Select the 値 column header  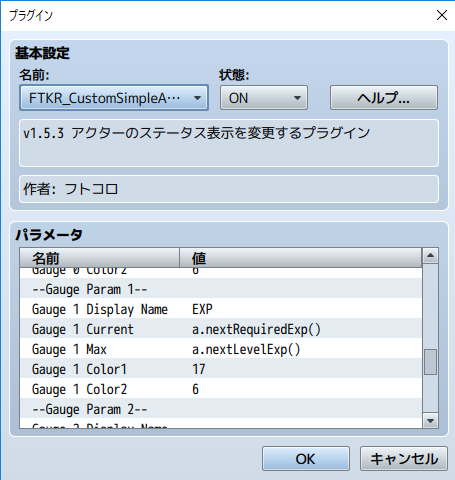click(301, 258)
